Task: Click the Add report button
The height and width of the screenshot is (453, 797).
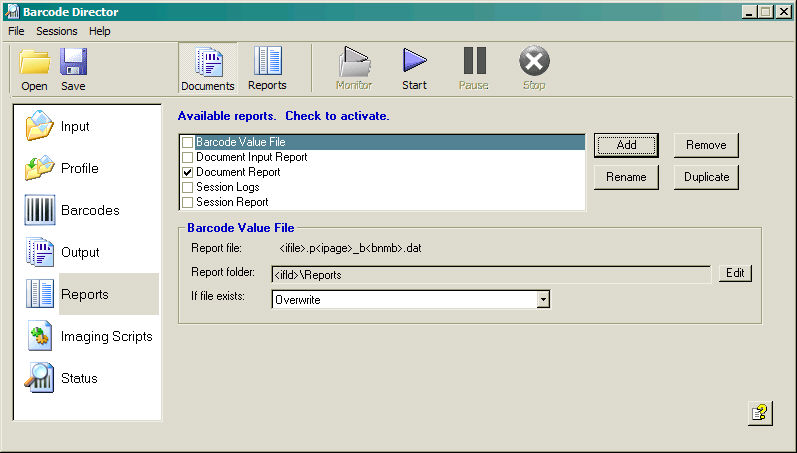Action: tap(626, 145)
